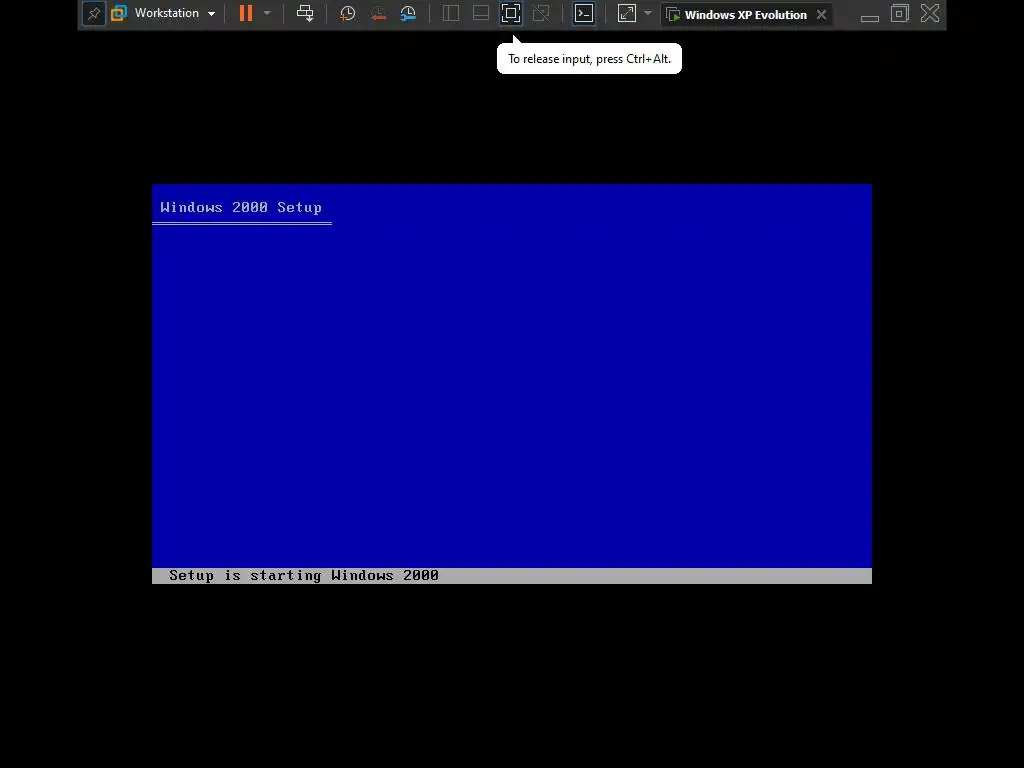
Task: Take a snapshot of the VM
Action: [347, 13]
